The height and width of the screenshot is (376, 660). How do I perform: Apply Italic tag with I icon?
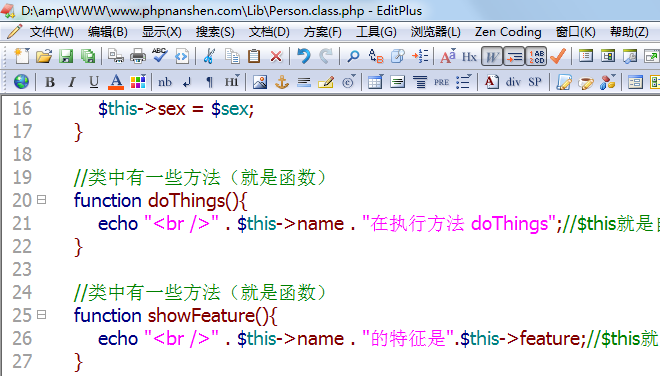pos(72,82)
